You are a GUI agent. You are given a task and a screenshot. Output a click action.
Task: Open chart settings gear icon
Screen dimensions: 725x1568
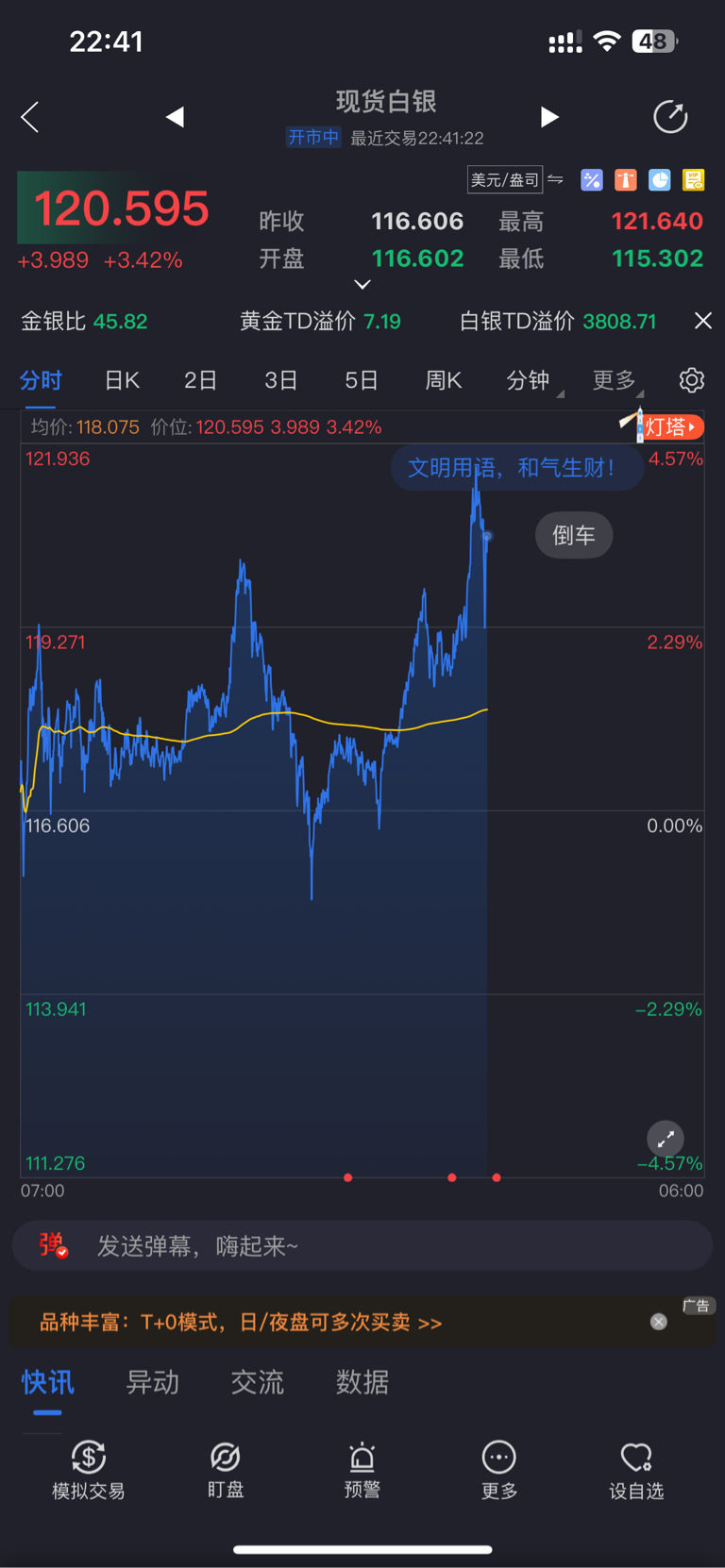692,380
